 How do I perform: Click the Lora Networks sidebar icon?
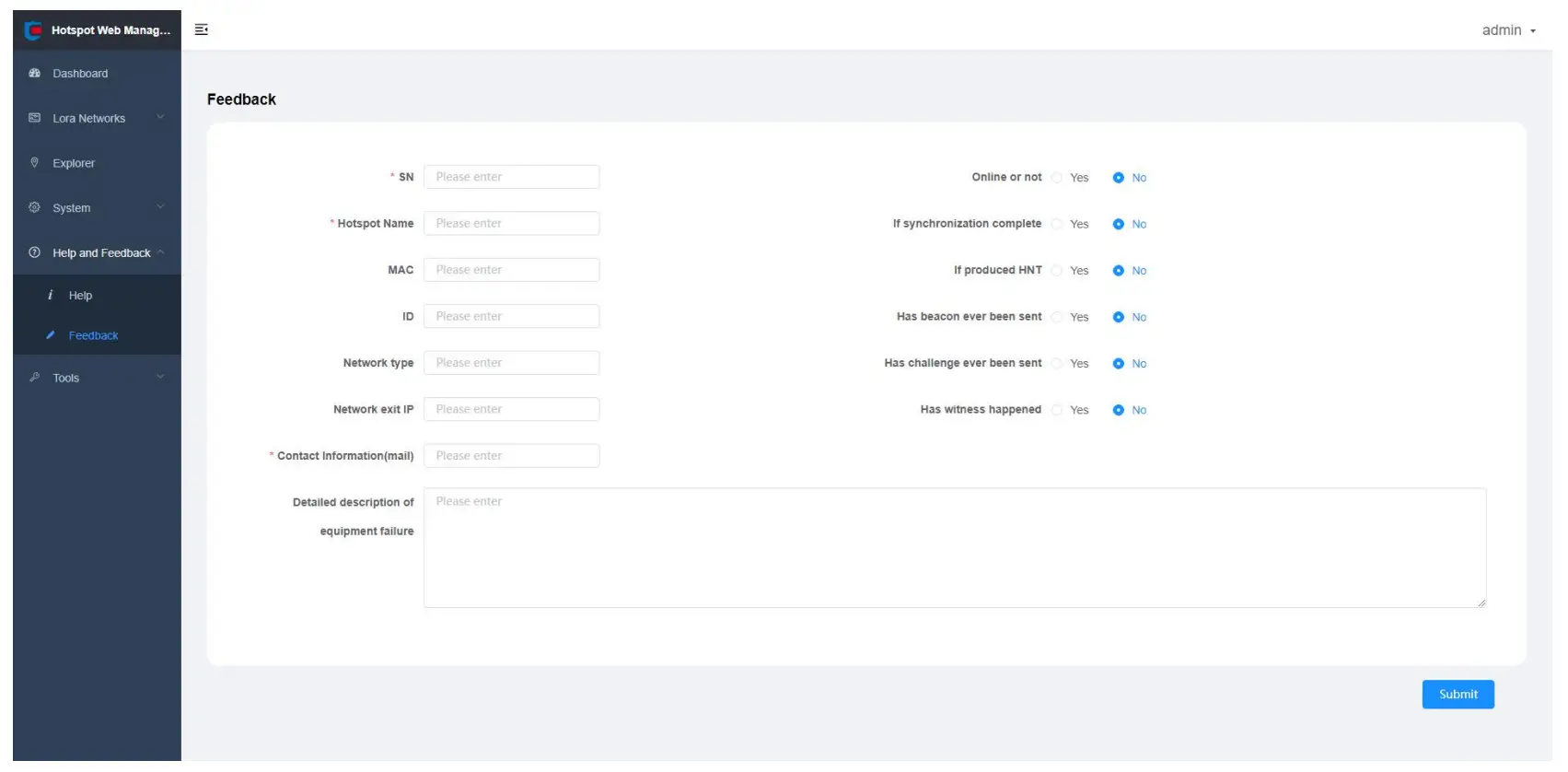pos(35,118)
